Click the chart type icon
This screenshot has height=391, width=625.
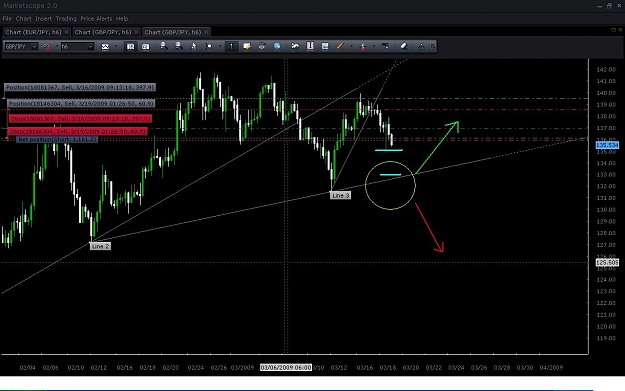pyautogui.click(x=105, y=47)
